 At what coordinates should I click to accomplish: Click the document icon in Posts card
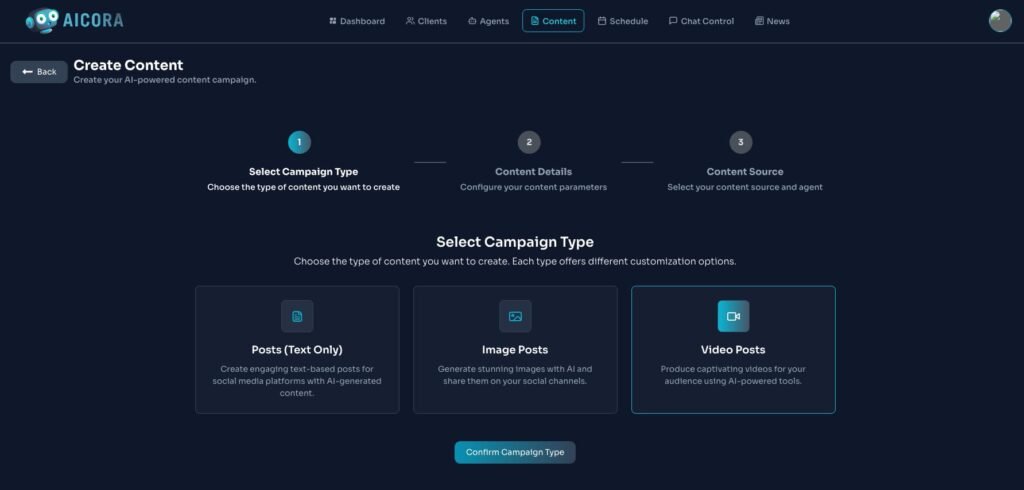(297, 316)
